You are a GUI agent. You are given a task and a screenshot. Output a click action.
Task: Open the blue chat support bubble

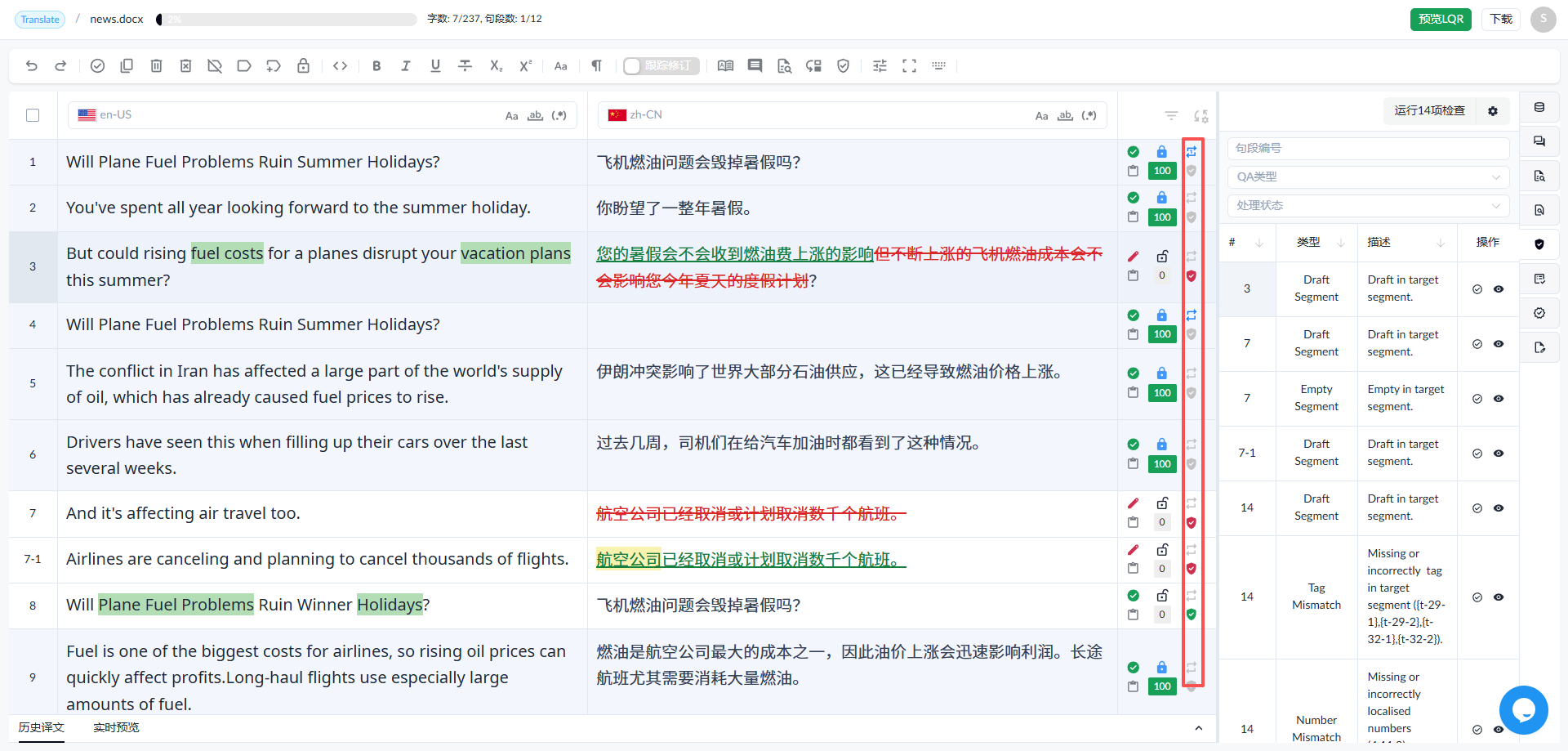[1523, 710]
